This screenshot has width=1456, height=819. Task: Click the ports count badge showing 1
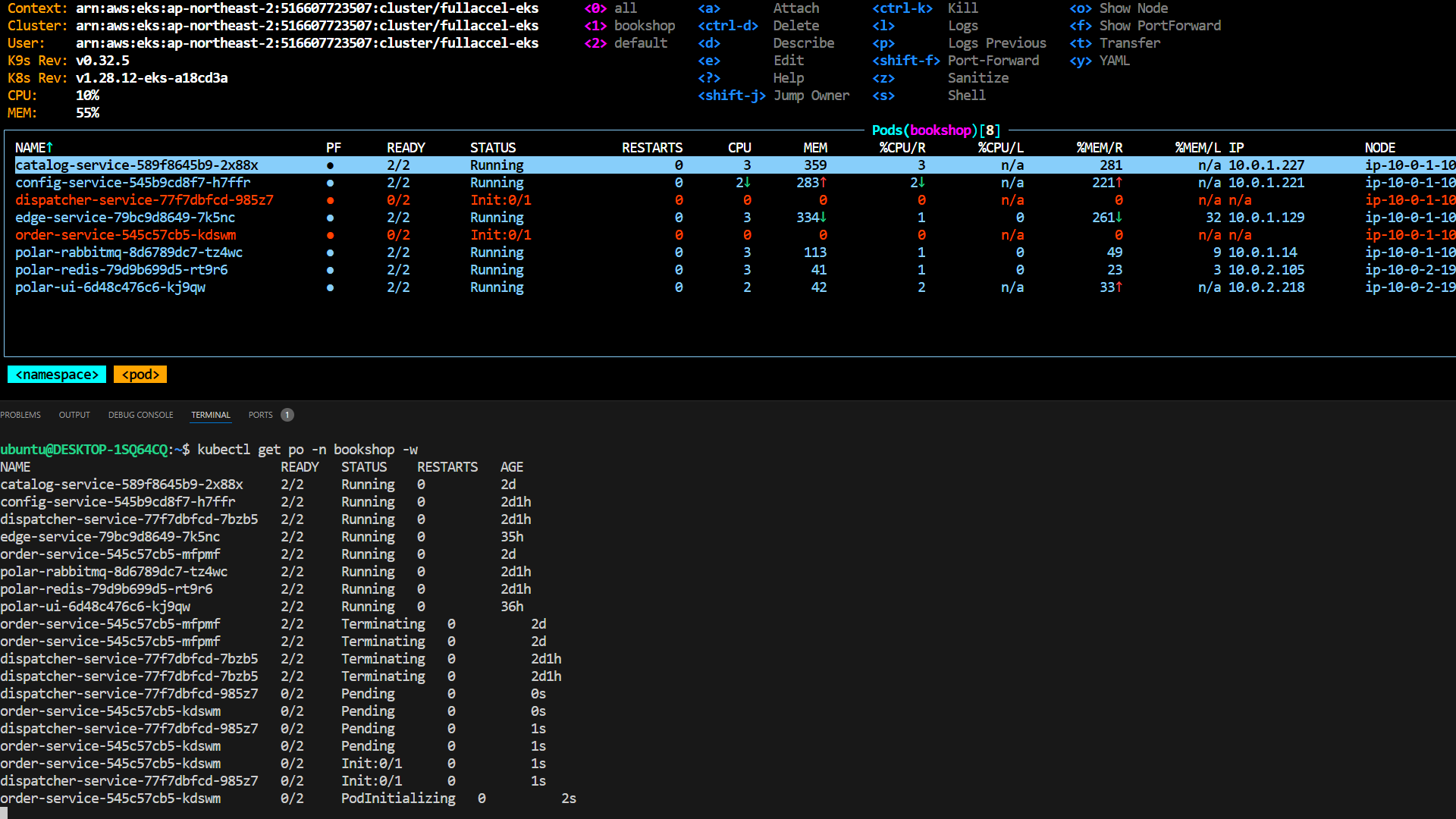pos(287,415)
